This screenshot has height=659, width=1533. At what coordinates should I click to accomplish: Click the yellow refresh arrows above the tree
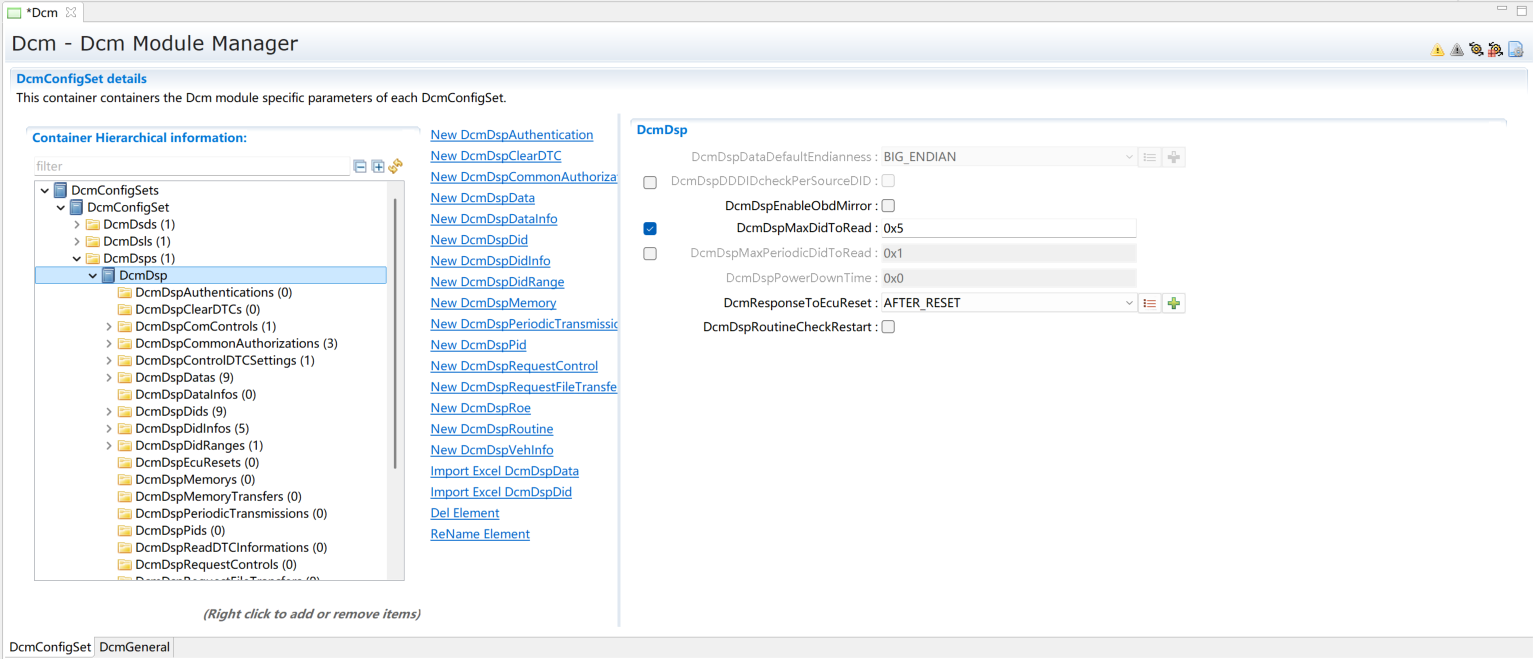coord(396,166)
